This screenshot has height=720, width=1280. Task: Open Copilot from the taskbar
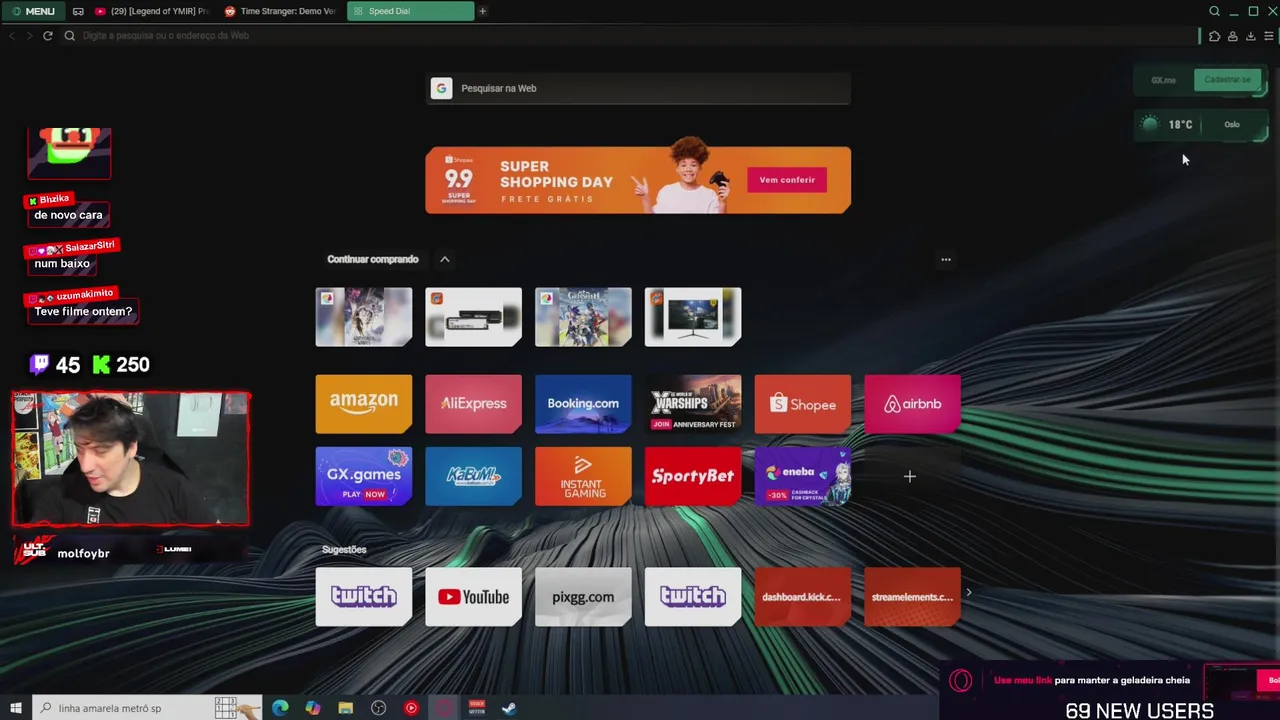pyautogui.click(x=313, y=708)
